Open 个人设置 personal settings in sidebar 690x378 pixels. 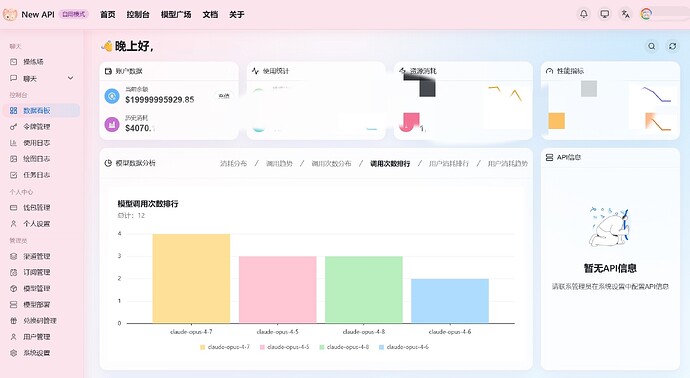point(42,224)
